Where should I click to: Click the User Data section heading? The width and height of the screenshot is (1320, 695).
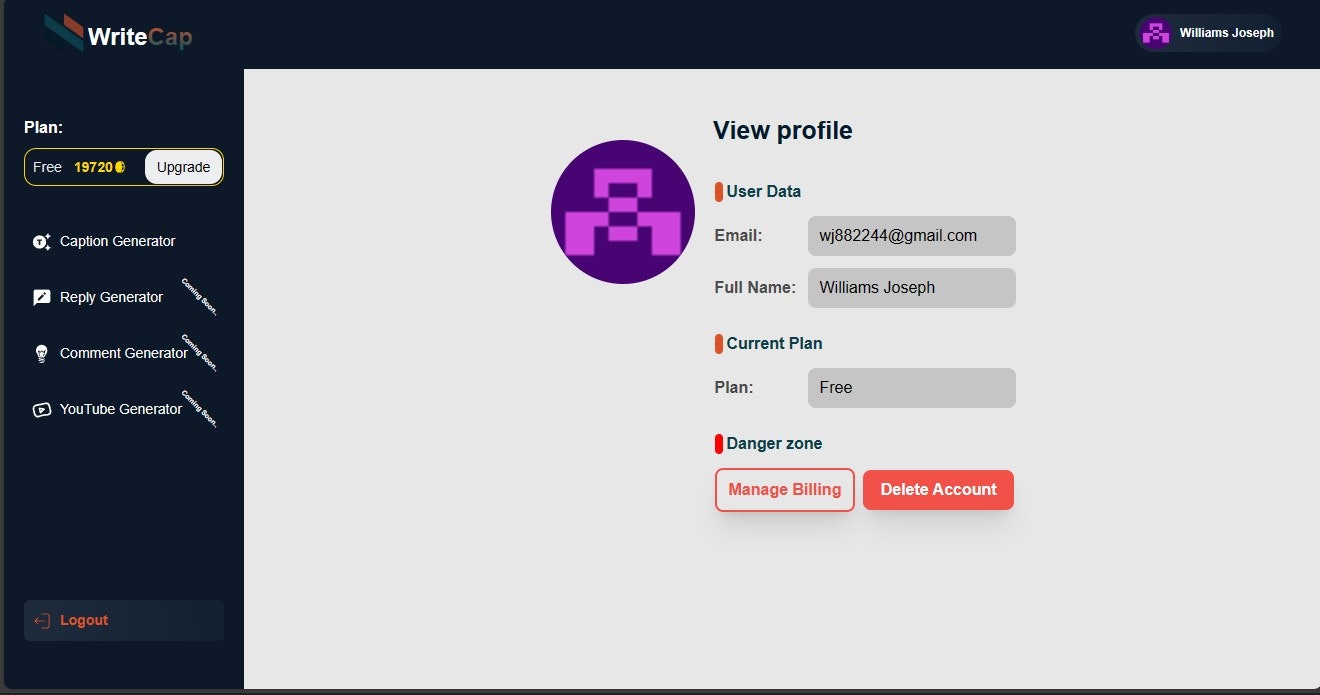click(x=763, y=191)
